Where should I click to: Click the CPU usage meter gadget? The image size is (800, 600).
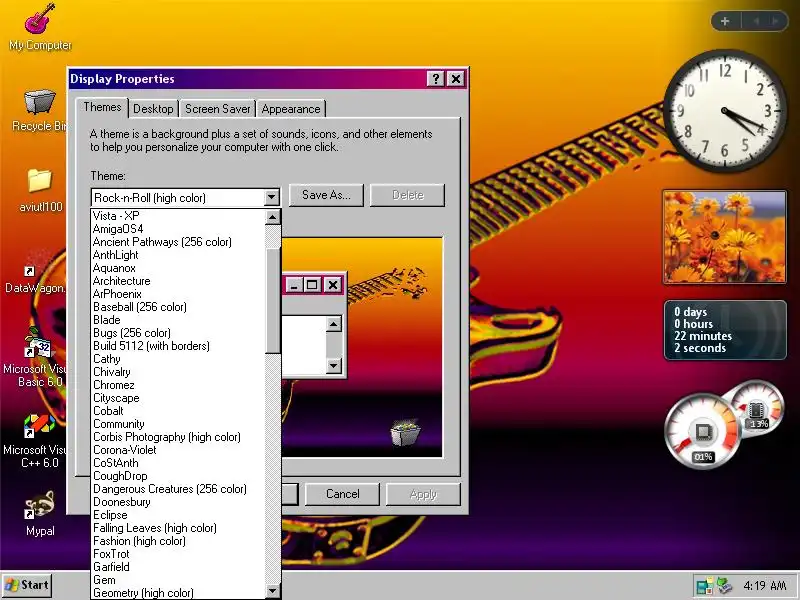coord(703,432)
